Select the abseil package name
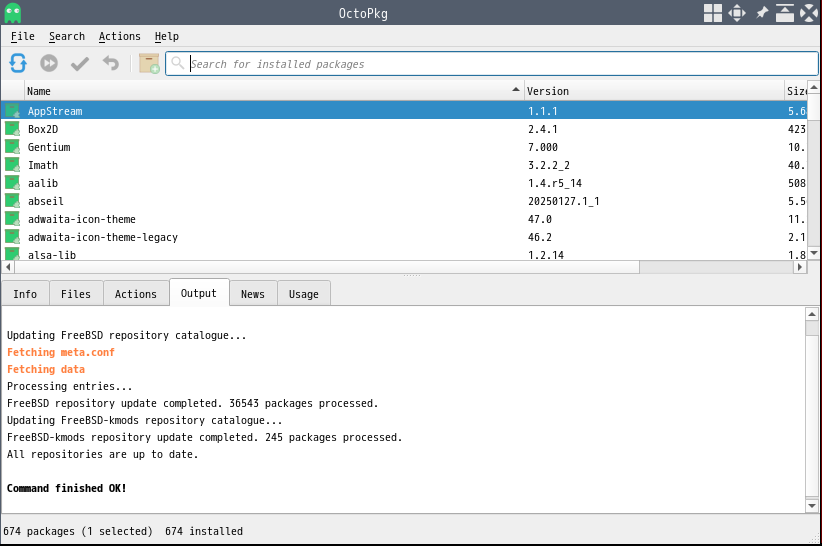 (46, 201)
